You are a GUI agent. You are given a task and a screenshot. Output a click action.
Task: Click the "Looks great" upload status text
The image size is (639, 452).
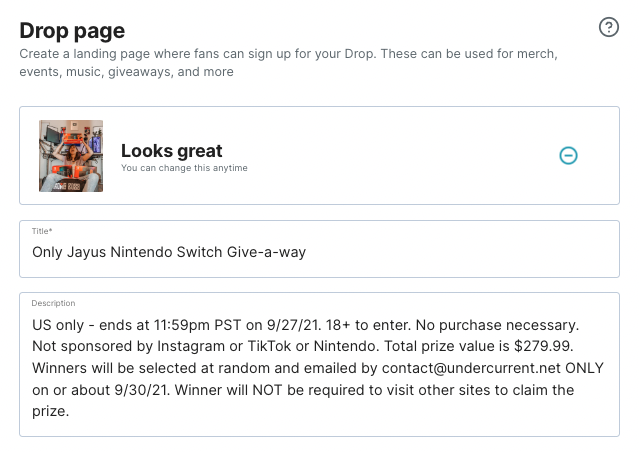coord(171,151)
